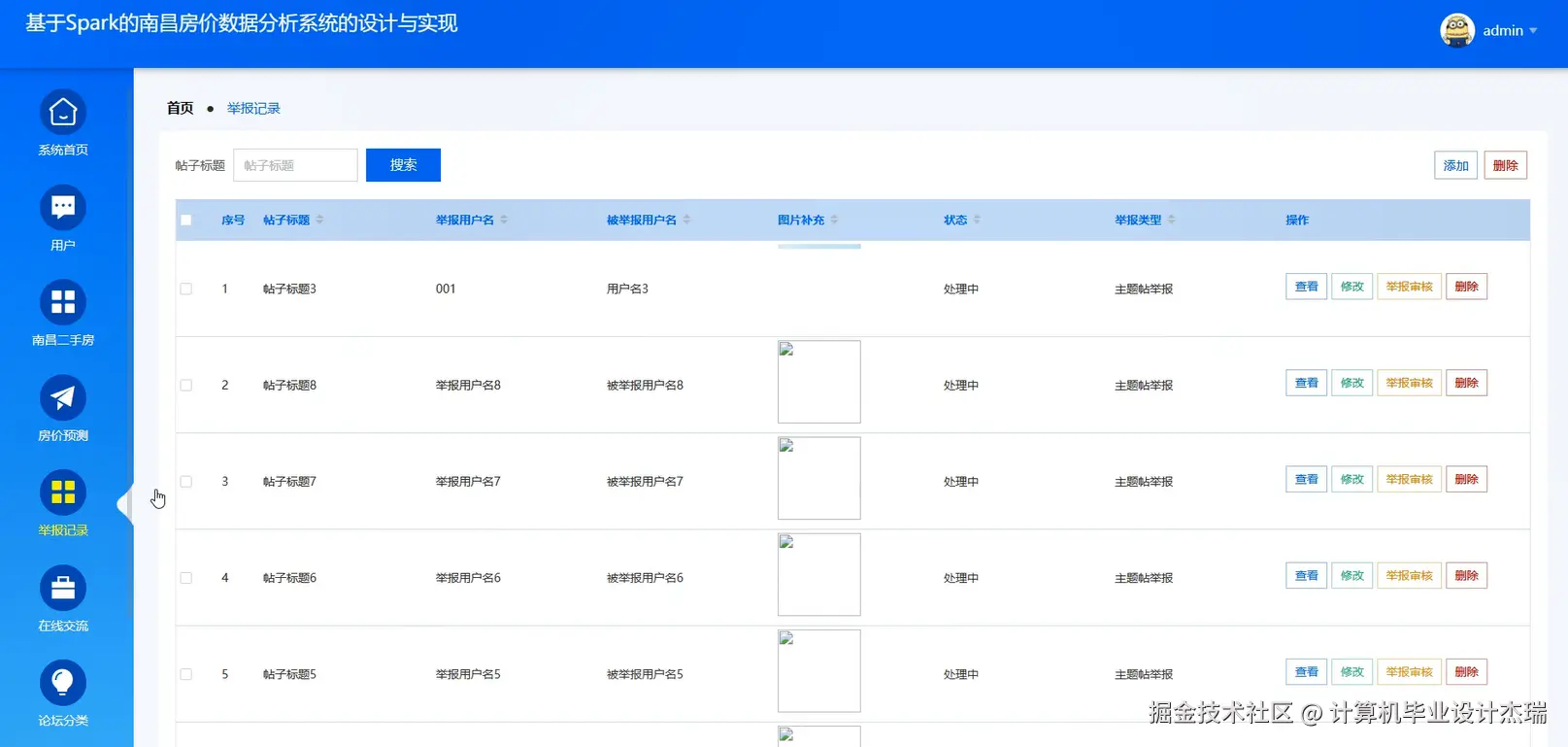Click the 南昌二手房 grid icon
Screen dimensions: 1568x747
point(63,303)
